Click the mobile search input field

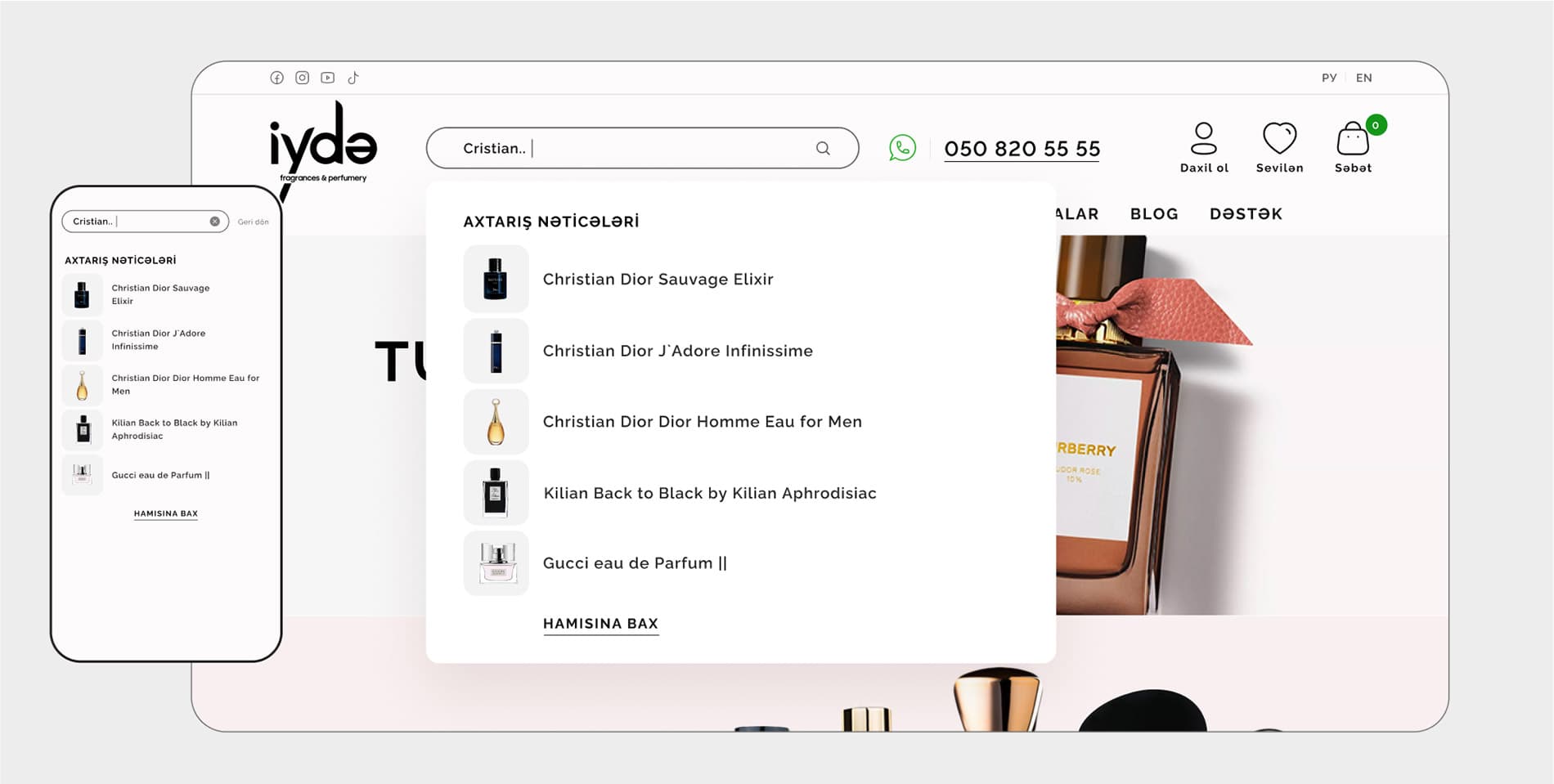click(x=146, y=222)
